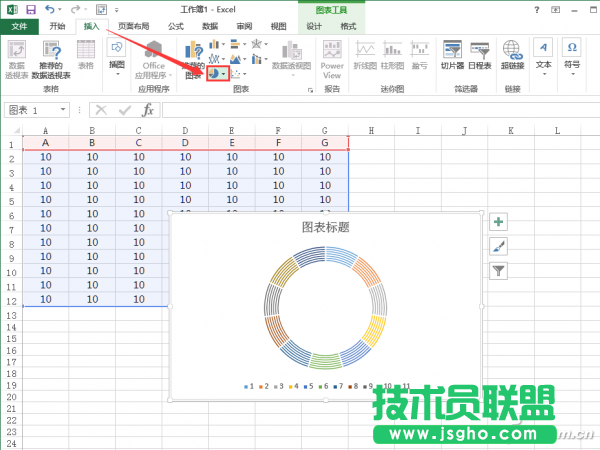Open the Symbols (符号) dropdown
Screen dimensions: 600x450
pos(572,56)
